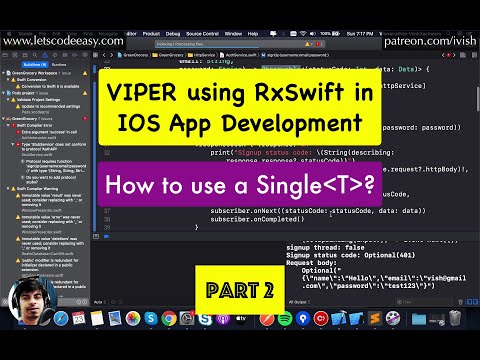The height and width of the screenshot is (360, 480).
Task: Open Safari from the Dock
Action: pos(61,318)
